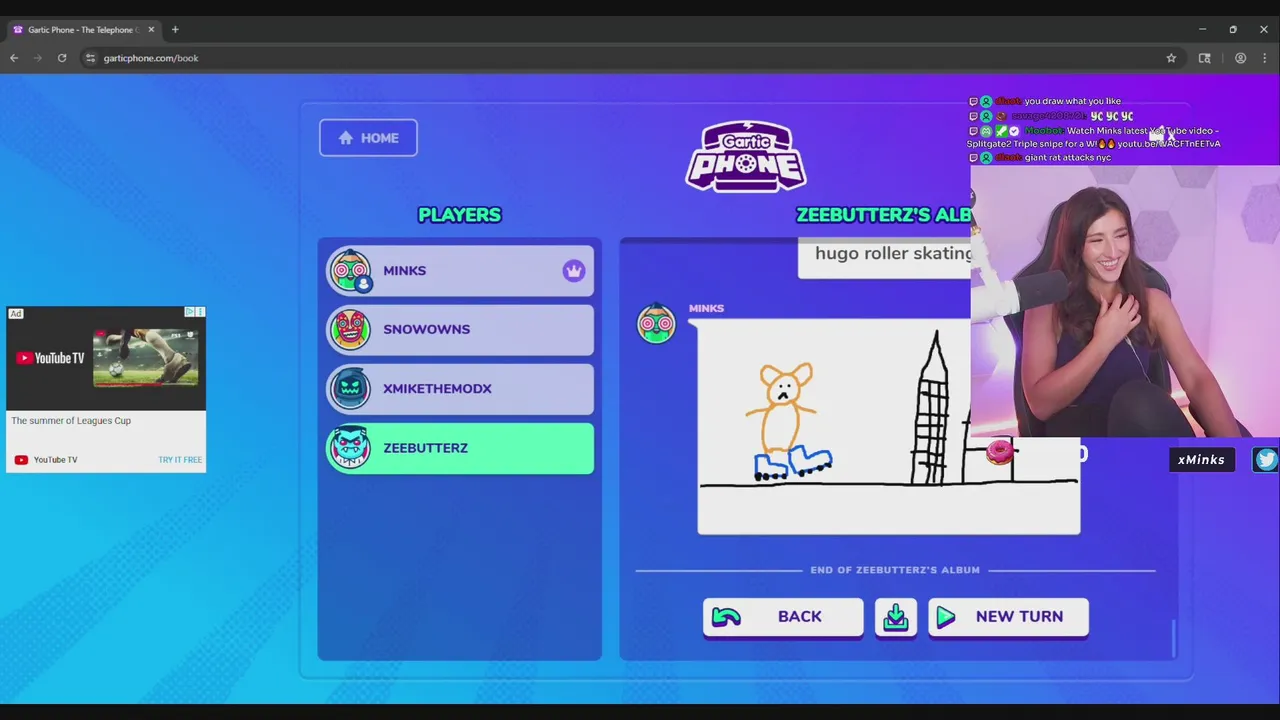Start a NEW TURN

1008,617
